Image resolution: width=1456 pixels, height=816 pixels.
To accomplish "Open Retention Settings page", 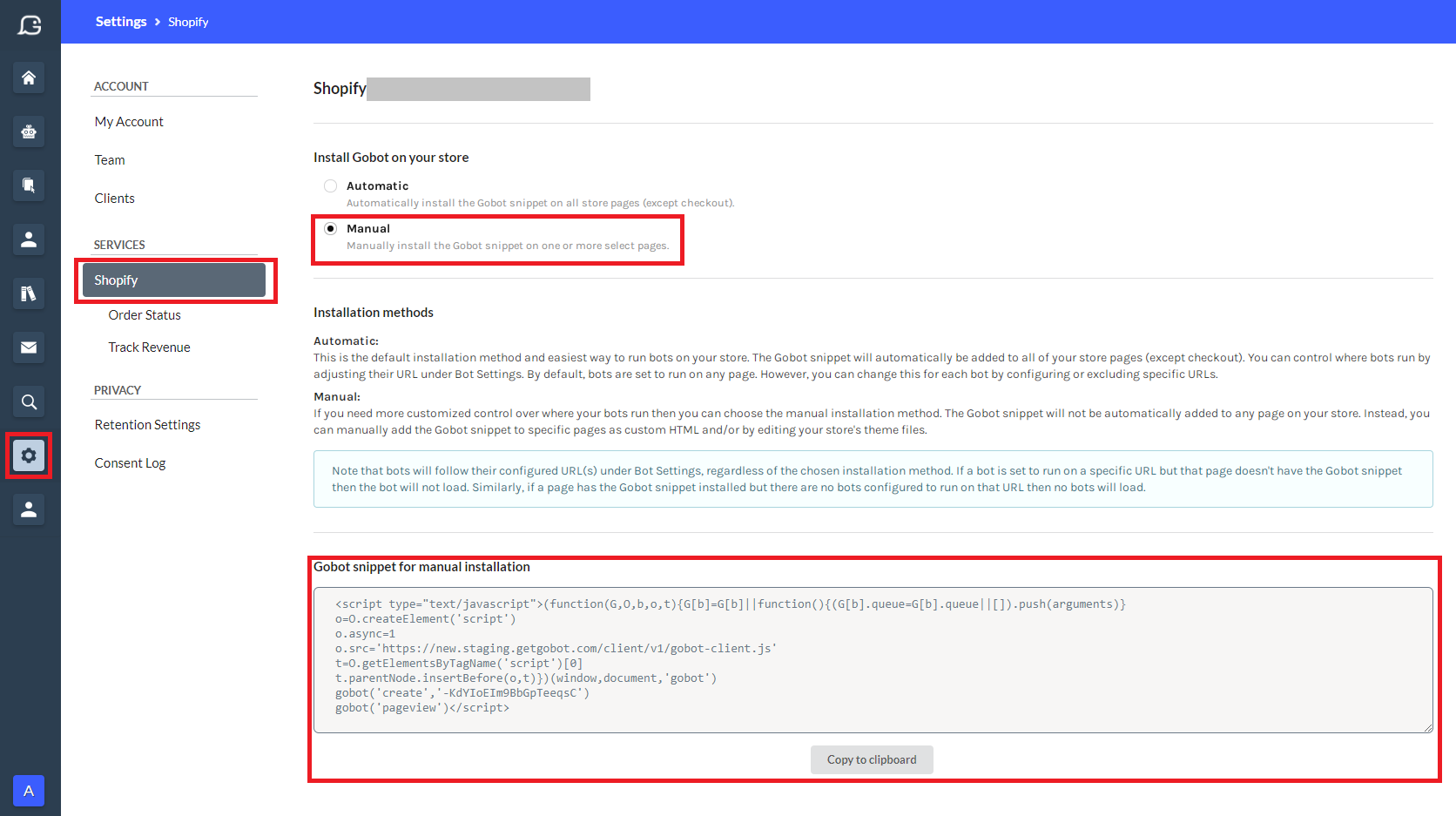I will tap(147, 425).
